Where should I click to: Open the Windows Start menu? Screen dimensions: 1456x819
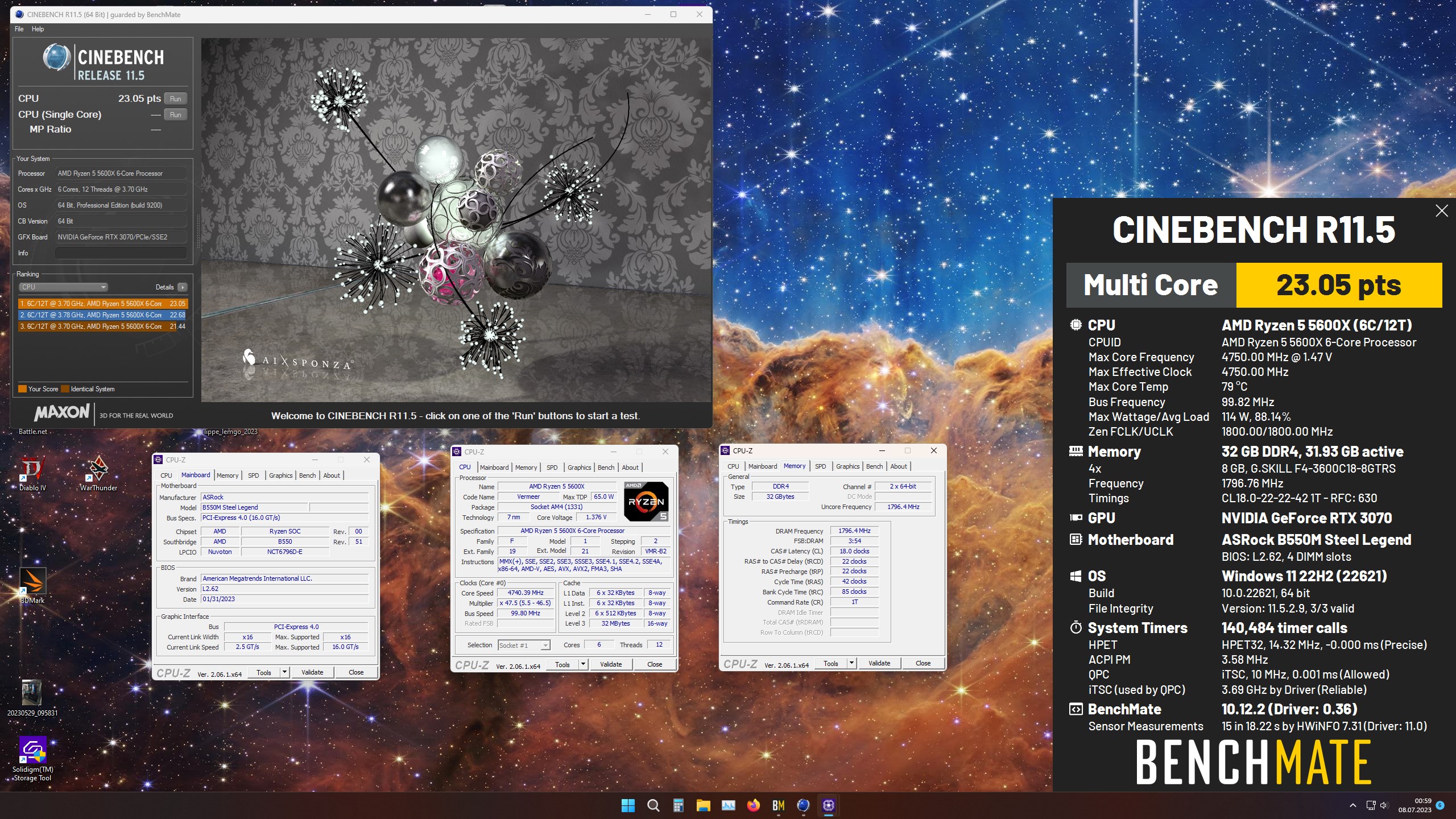(x=628, y=805)
